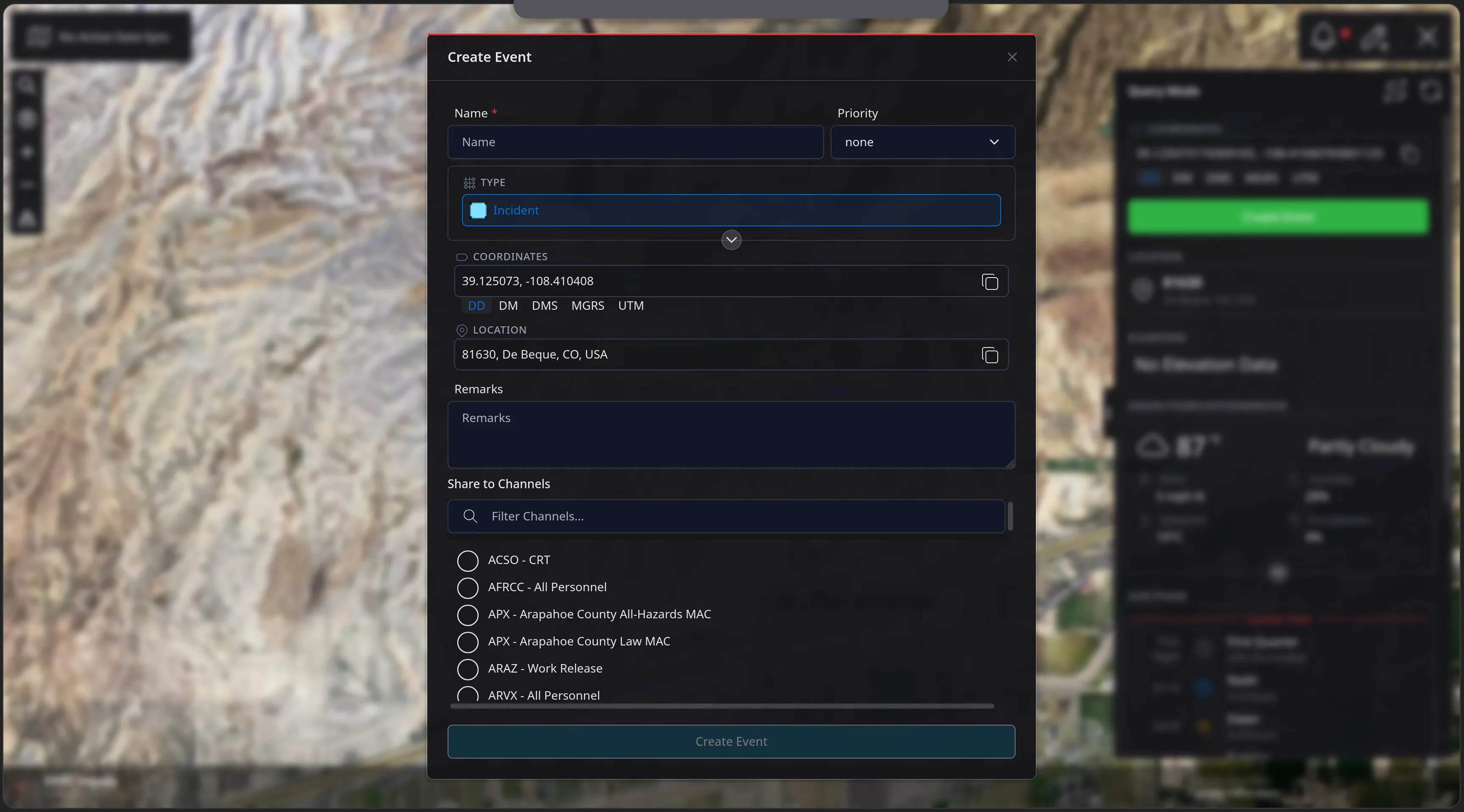The image size is (1464, 812).
Task: Open notifications bell in background toolbar
Action: tap(1323, 37)
